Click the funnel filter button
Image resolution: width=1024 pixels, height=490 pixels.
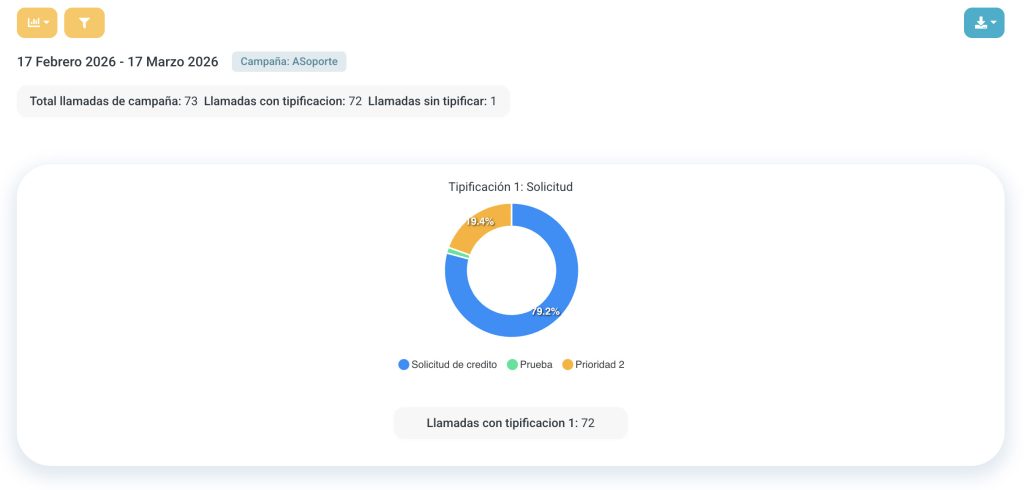point(84,23)
